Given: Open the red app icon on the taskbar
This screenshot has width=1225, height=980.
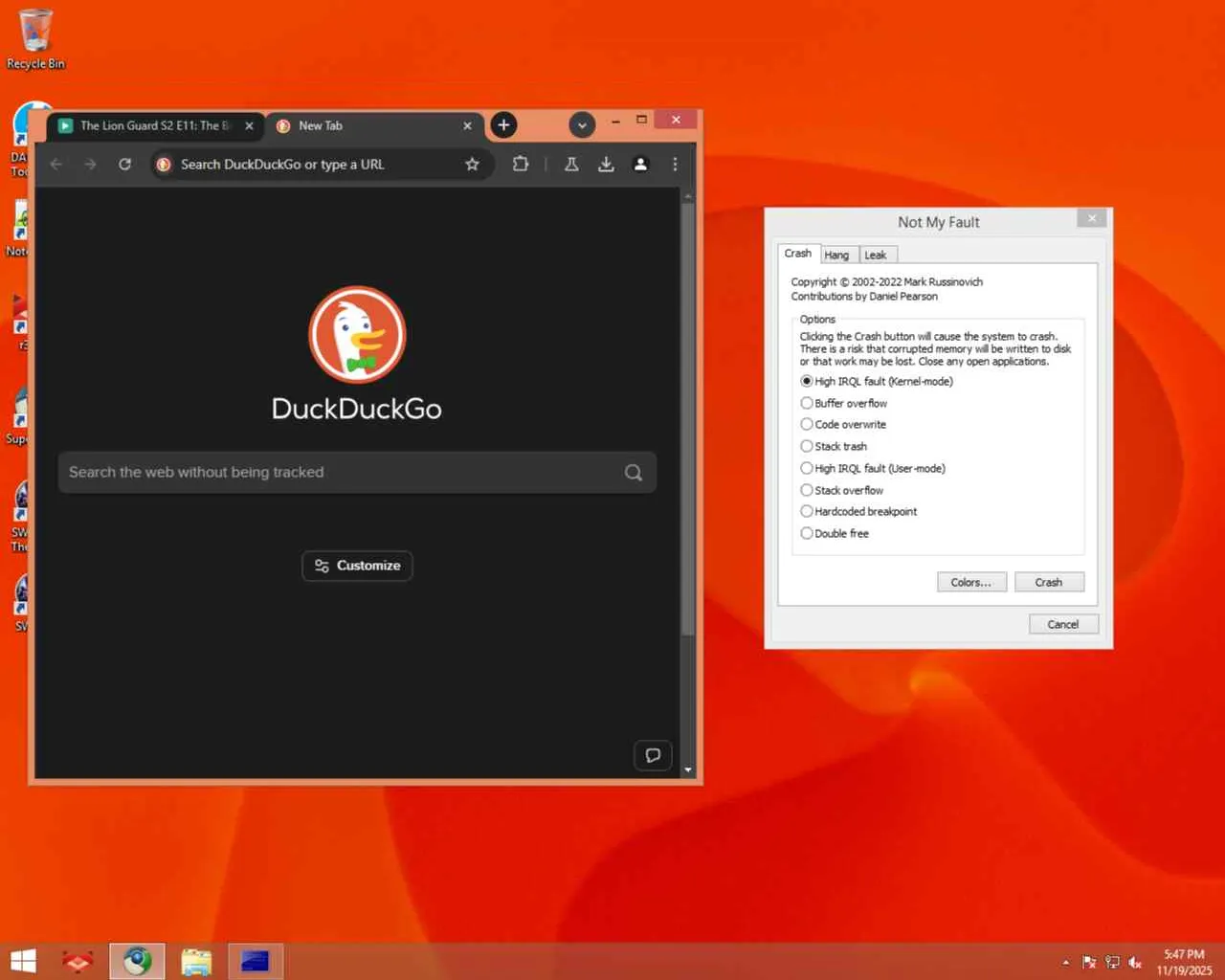Looking at the screenshot, I should click(x=78, y=961).
